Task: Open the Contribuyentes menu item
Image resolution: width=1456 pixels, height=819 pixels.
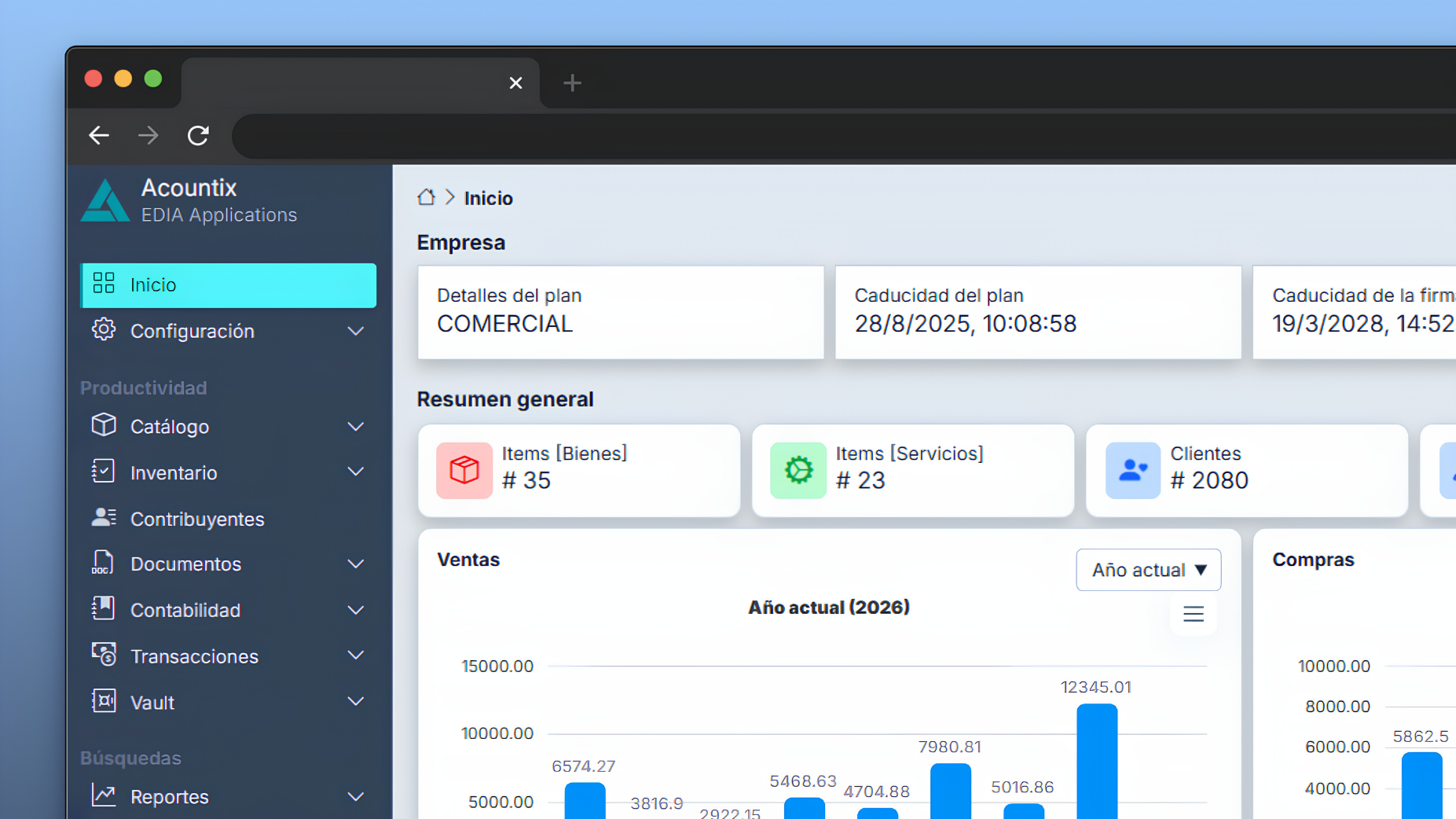Action: (x=229, y=519)
